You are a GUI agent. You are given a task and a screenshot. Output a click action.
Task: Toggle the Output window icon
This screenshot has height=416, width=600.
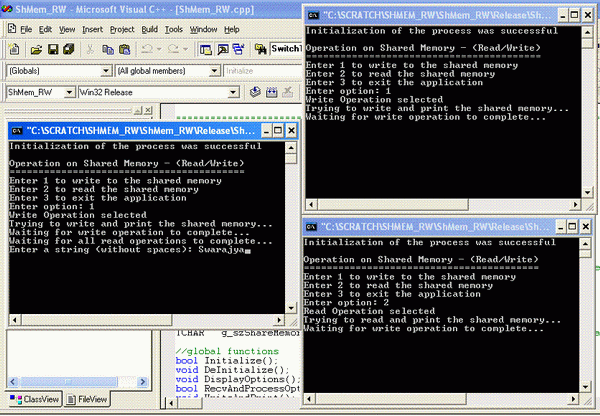223,49
